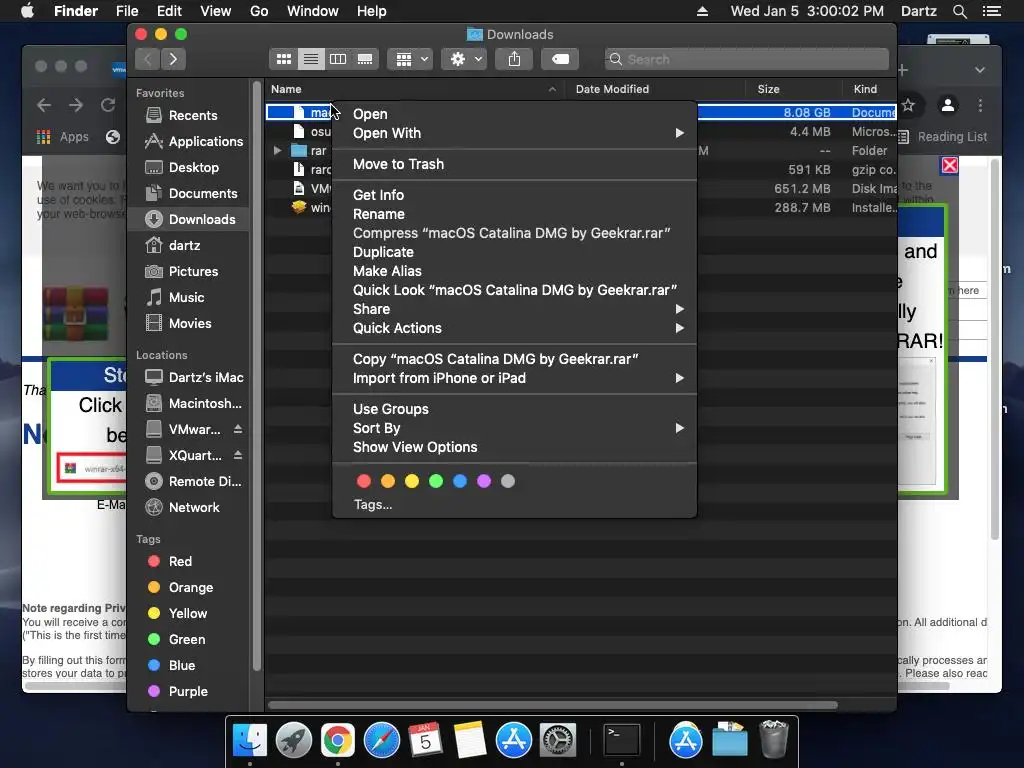Switch Finder to icon view
Viewport: 1024px width, 768px height.
tap(283, 59)
